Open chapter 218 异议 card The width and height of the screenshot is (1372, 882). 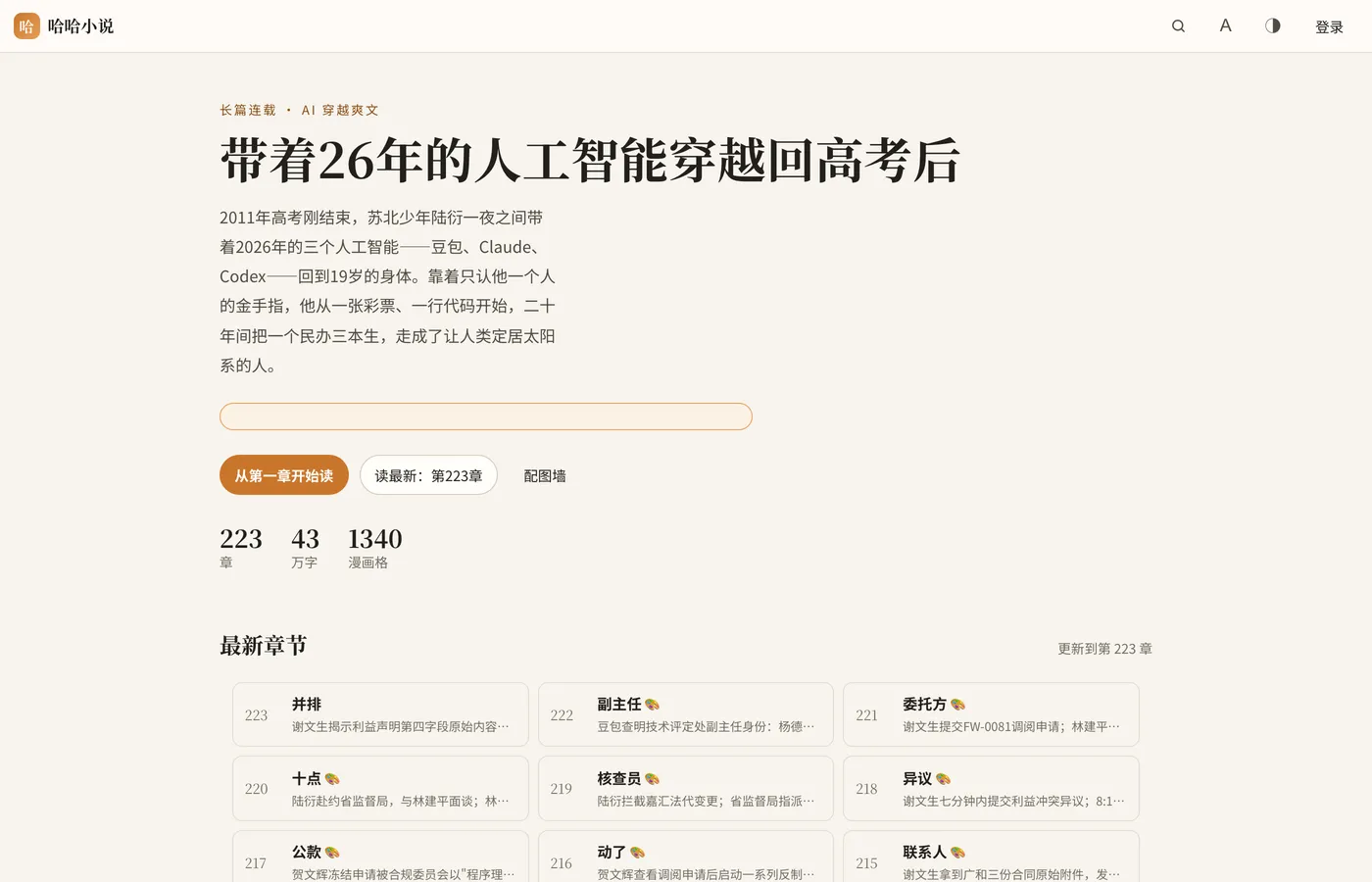tap(991, 788)
